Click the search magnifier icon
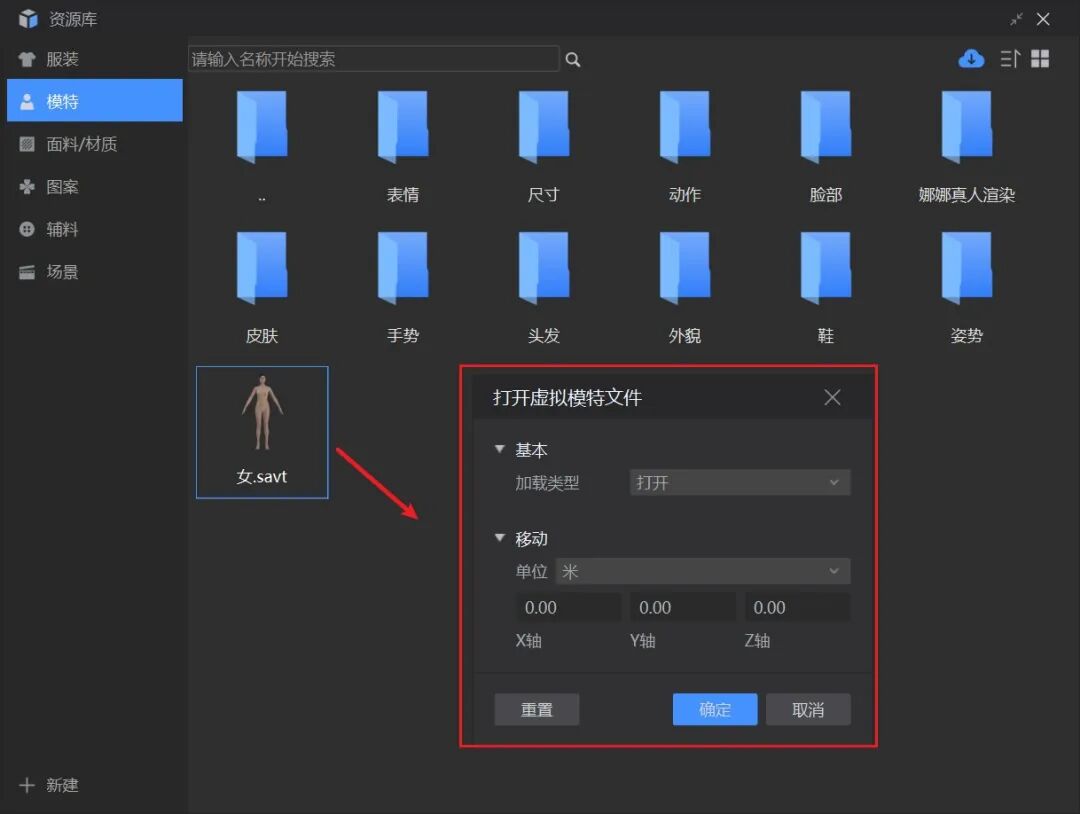 [573, 59]
